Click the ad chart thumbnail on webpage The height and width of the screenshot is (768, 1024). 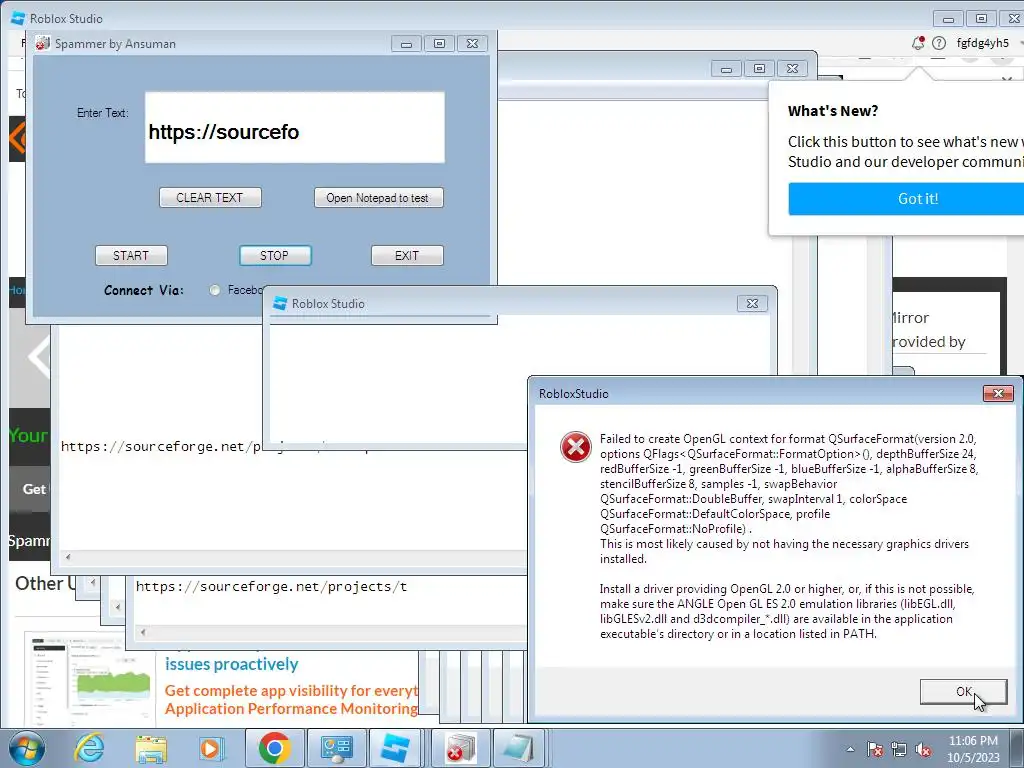click(90, 679)
